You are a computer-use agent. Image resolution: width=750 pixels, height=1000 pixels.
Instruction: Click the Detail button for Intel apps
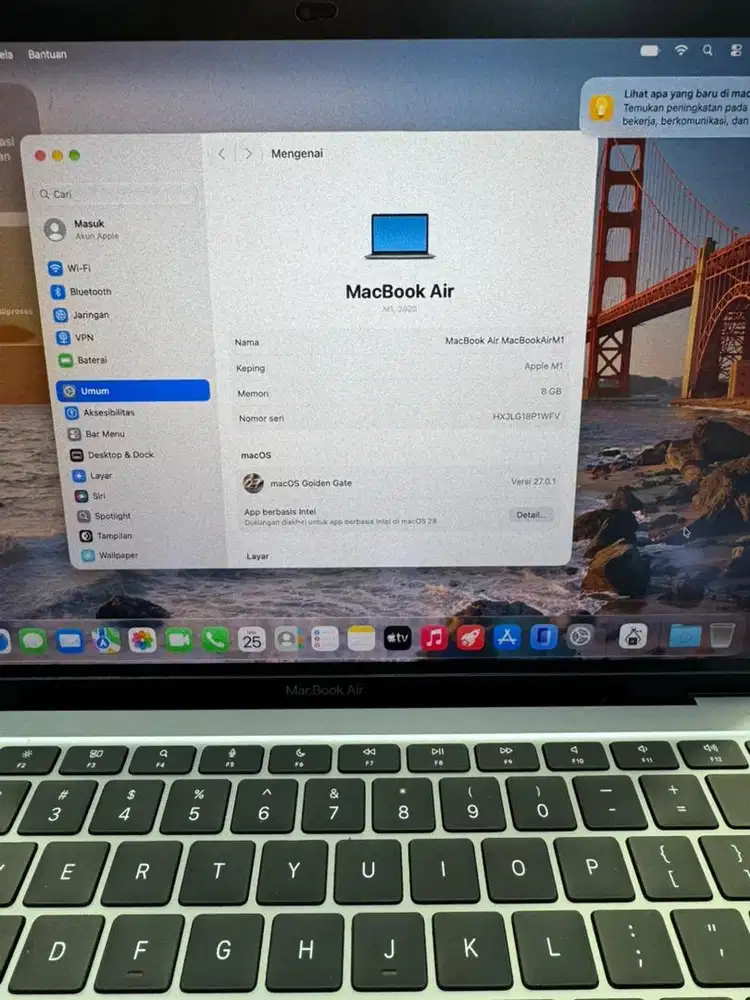pos(531,515)
